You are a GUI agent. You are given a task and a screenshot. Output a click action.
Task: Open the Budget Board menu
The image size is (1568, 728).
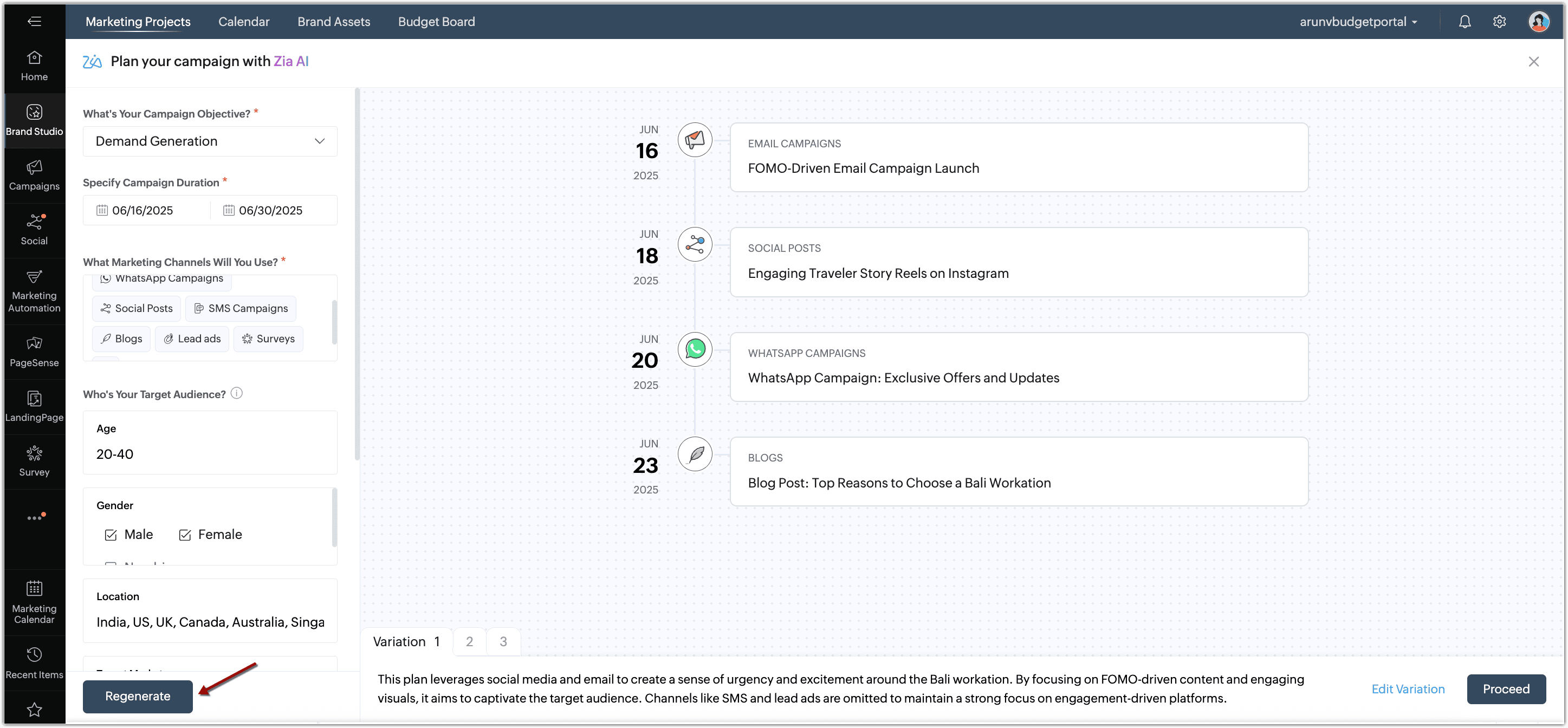(437, 22)
